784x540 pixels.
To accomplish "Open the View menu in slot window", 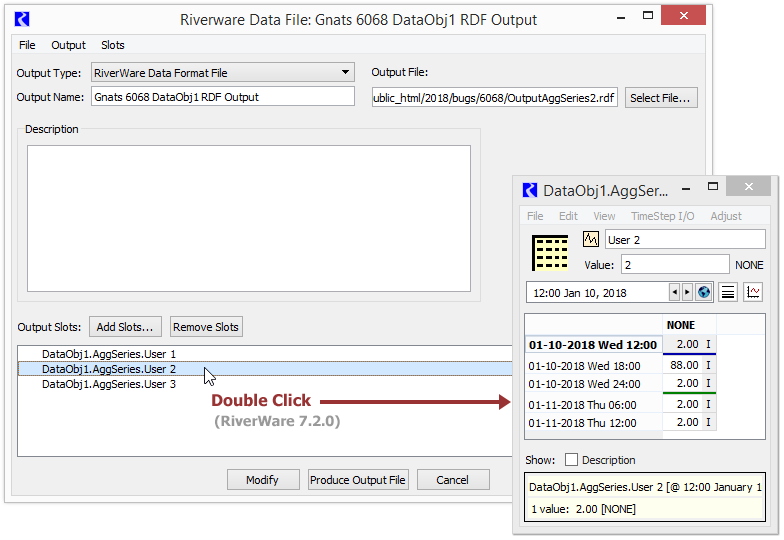I will click(x=604, y=216).
